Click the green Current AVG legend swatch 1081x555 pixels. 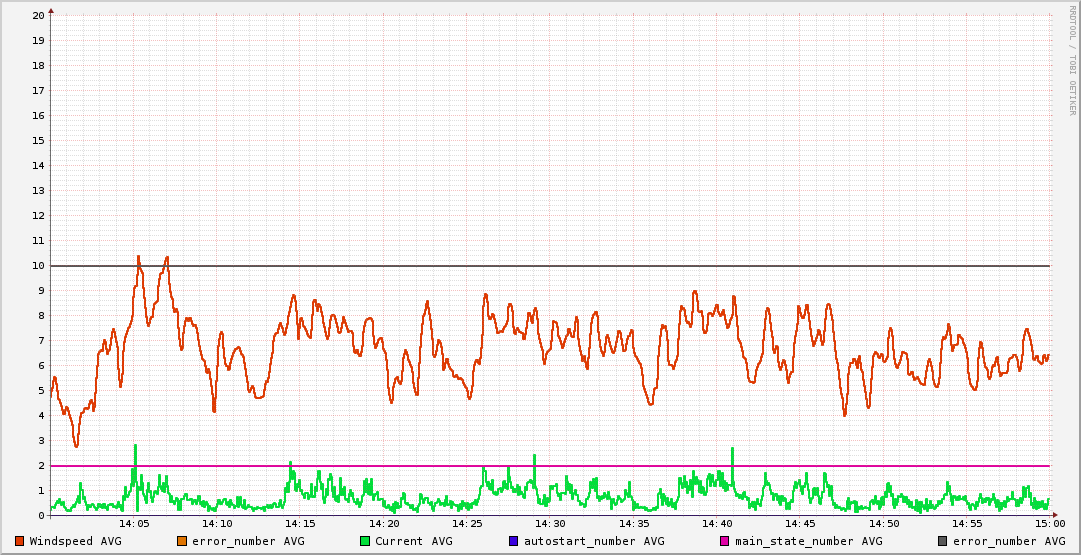pos(365,541)
